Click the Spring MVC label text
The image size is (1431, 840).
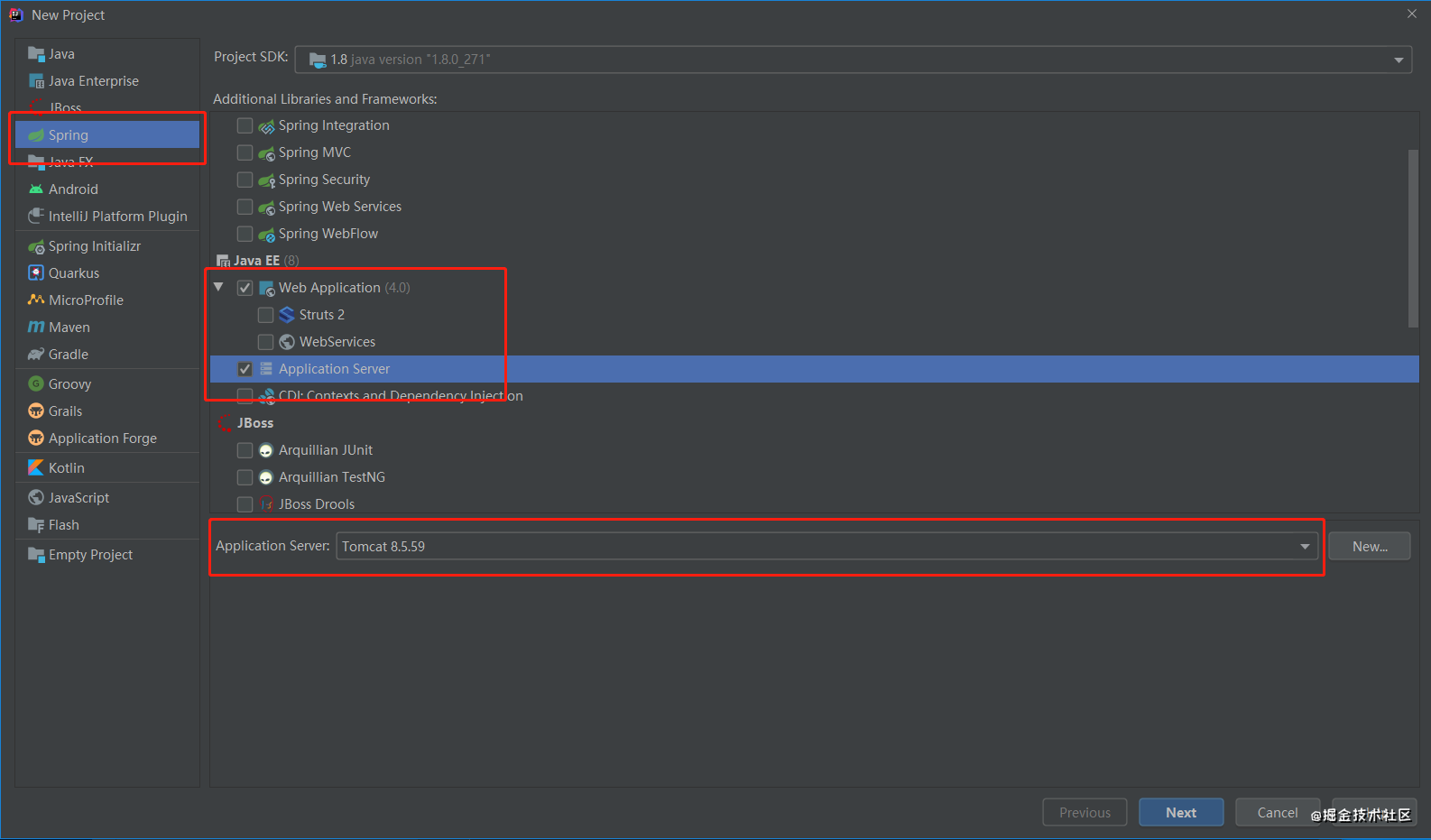click(x=315, y=152)
